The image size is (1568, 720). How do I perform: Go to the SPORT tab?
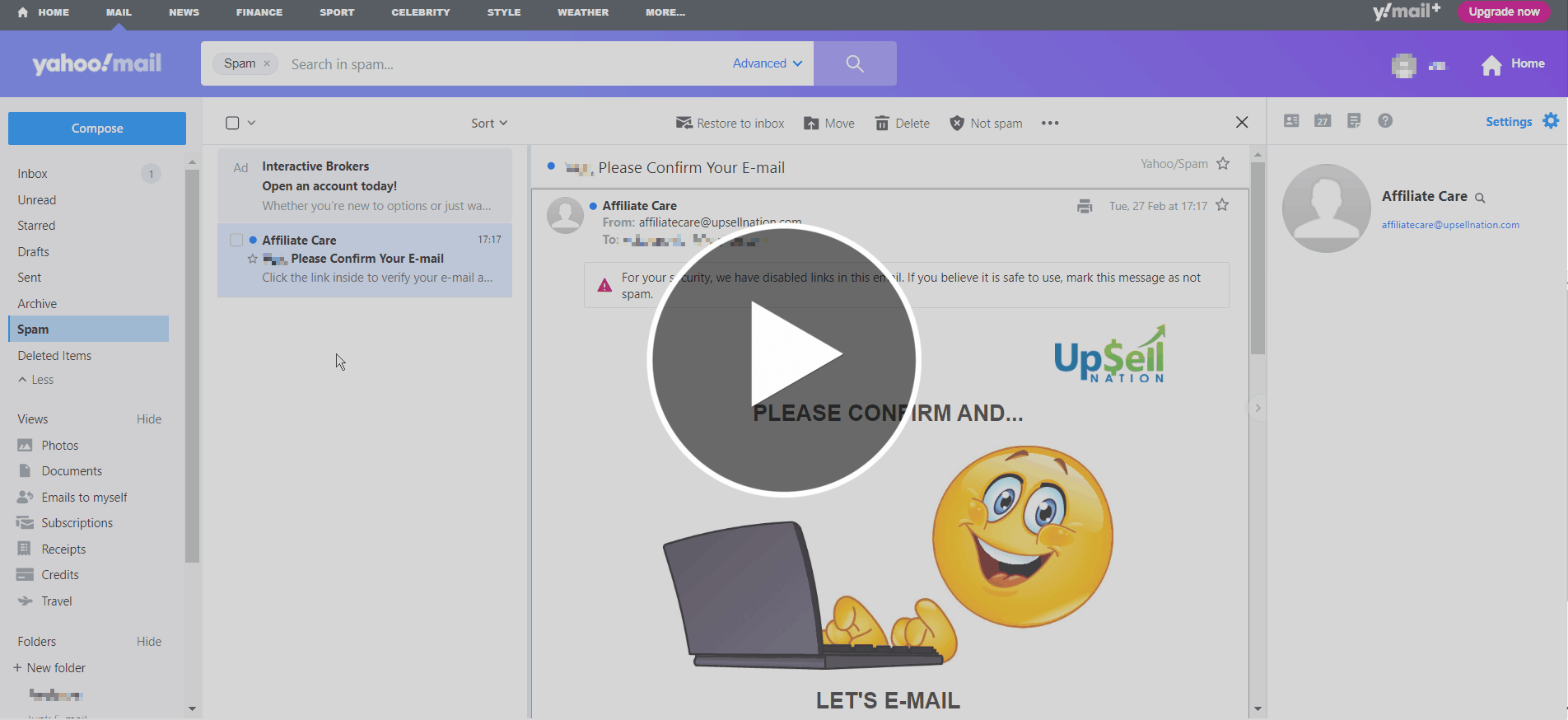(337, 12)
